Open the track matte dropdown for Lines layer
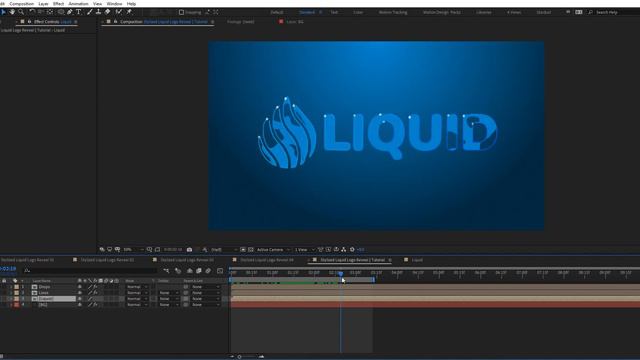This screenshot has width=640, height=360. (x=169, y=293)
